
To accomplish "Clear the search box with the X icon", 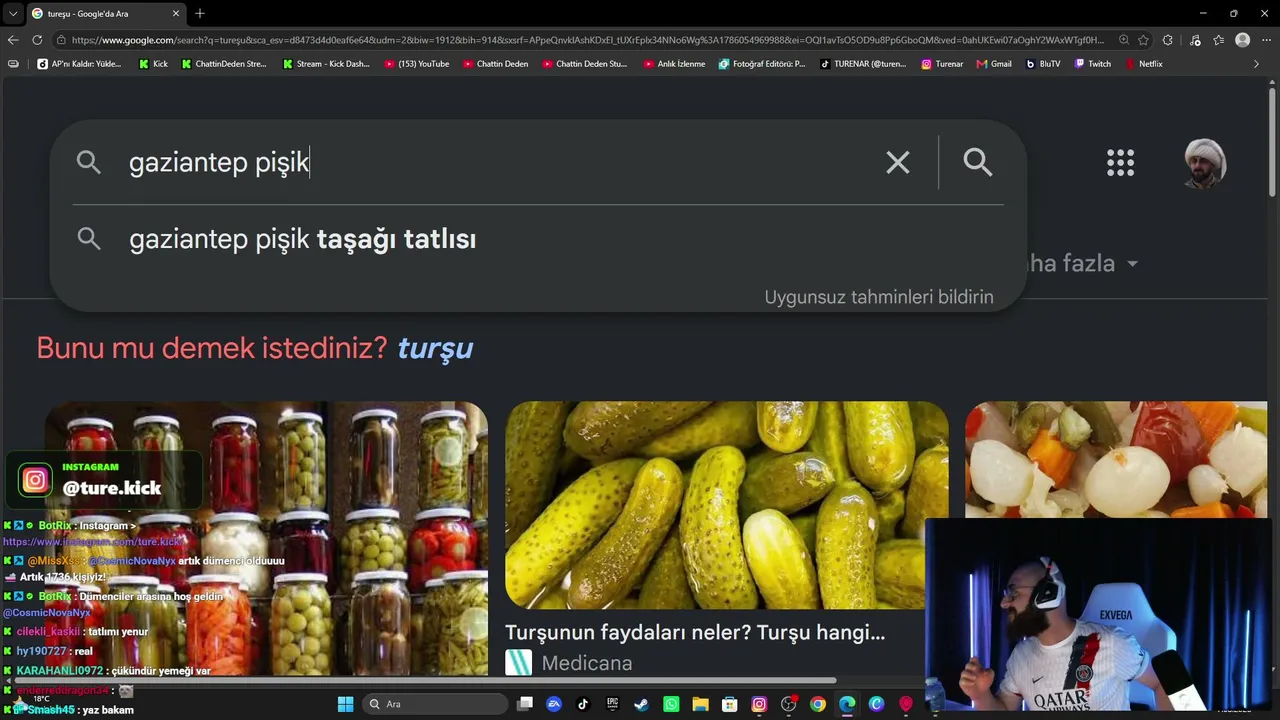I will [898, 163].
